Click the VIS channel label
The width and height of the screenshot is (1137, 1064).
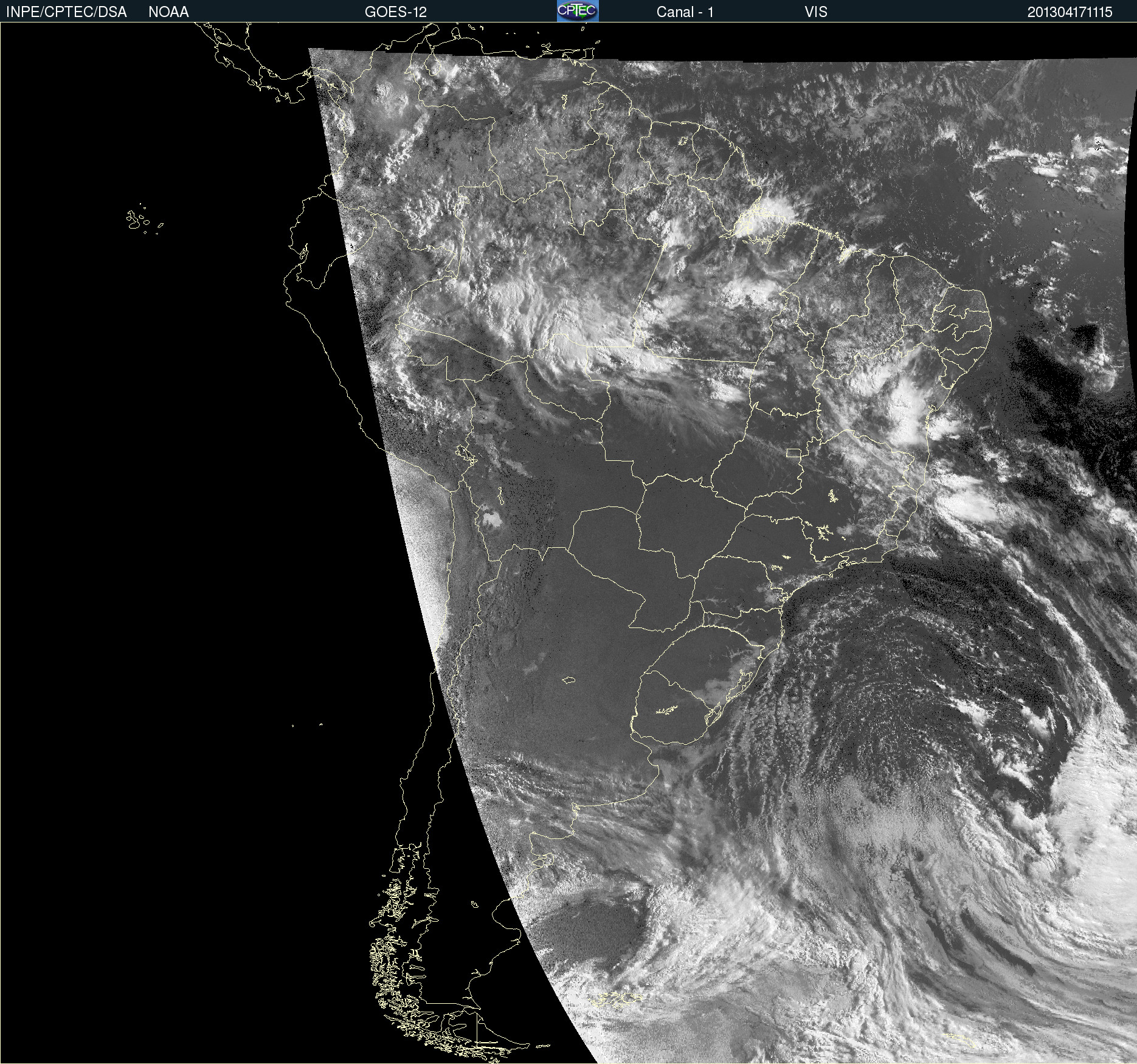pos(816,12)
